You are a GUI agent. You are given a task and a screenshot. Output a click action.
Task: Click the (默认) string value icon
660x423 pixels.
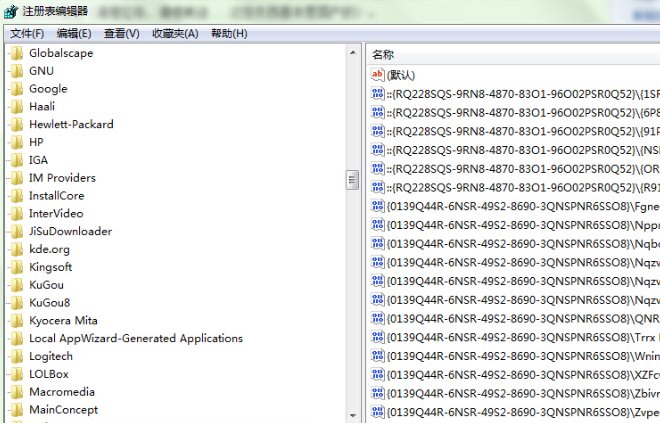(x=378, y=75)
